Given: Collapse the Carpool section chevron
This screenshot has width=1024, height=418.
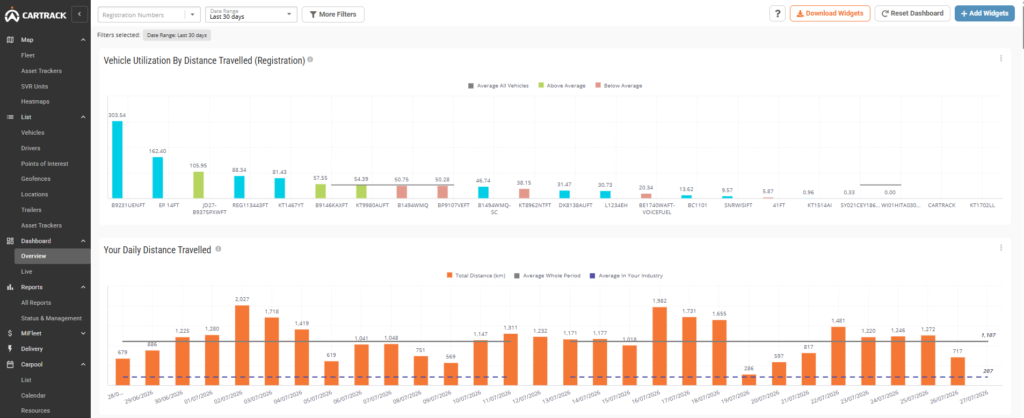Looking at the screenshot, I should [x=83, y=364].
